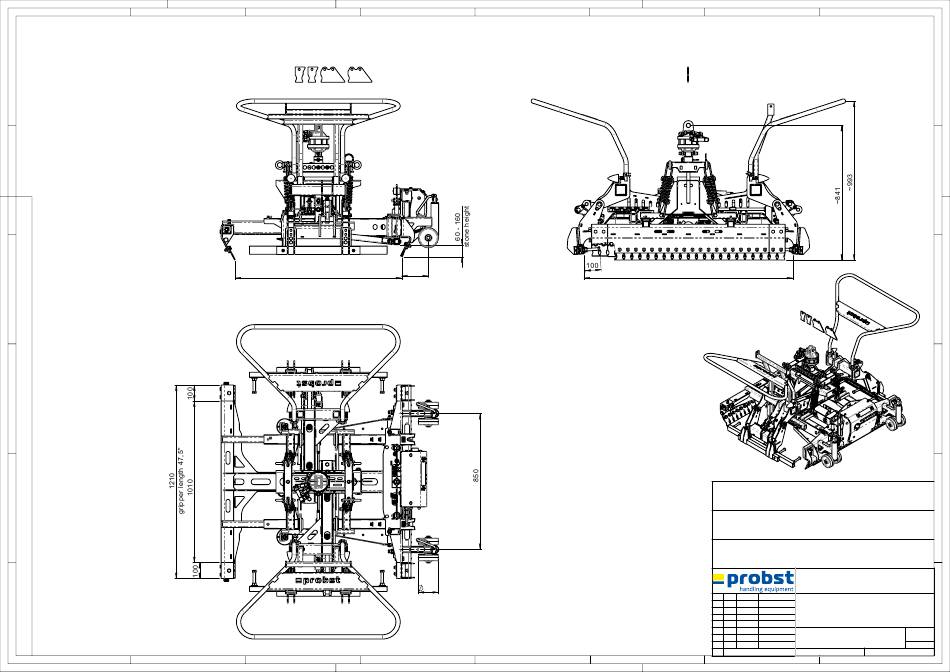The image size is (950, 672).
Task: Click the isometric 3D view of the gripper
Action: 812,373
